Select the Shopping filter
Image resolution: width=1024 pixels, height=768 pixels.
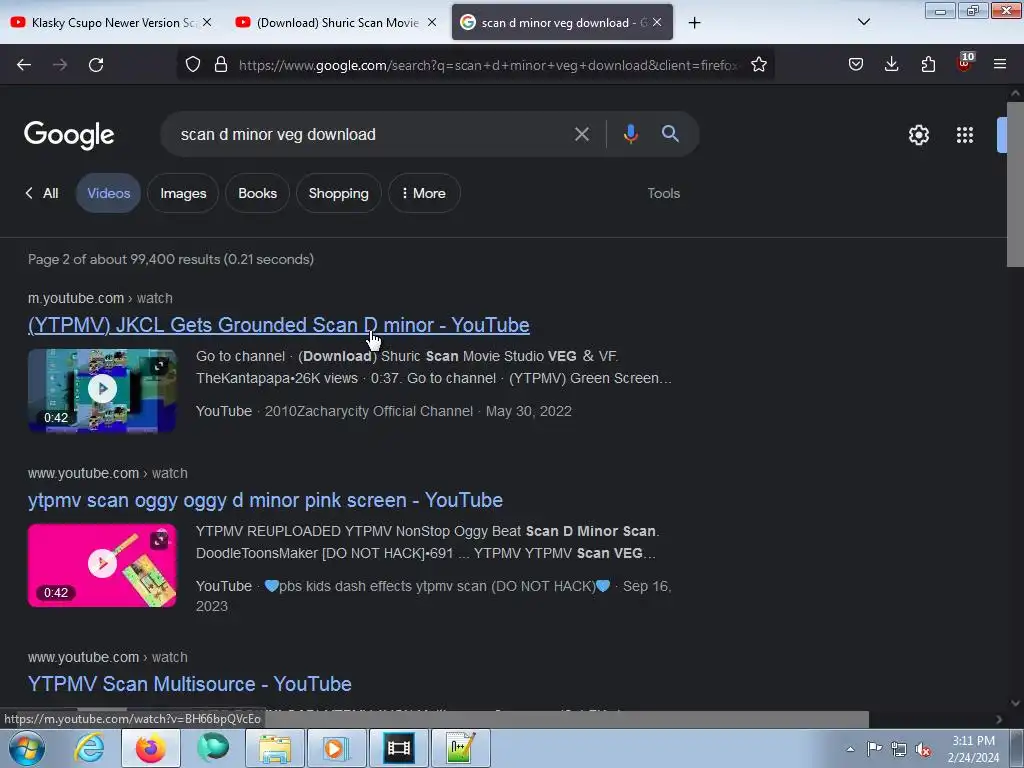pyautogui.click(x=338, y=193)
